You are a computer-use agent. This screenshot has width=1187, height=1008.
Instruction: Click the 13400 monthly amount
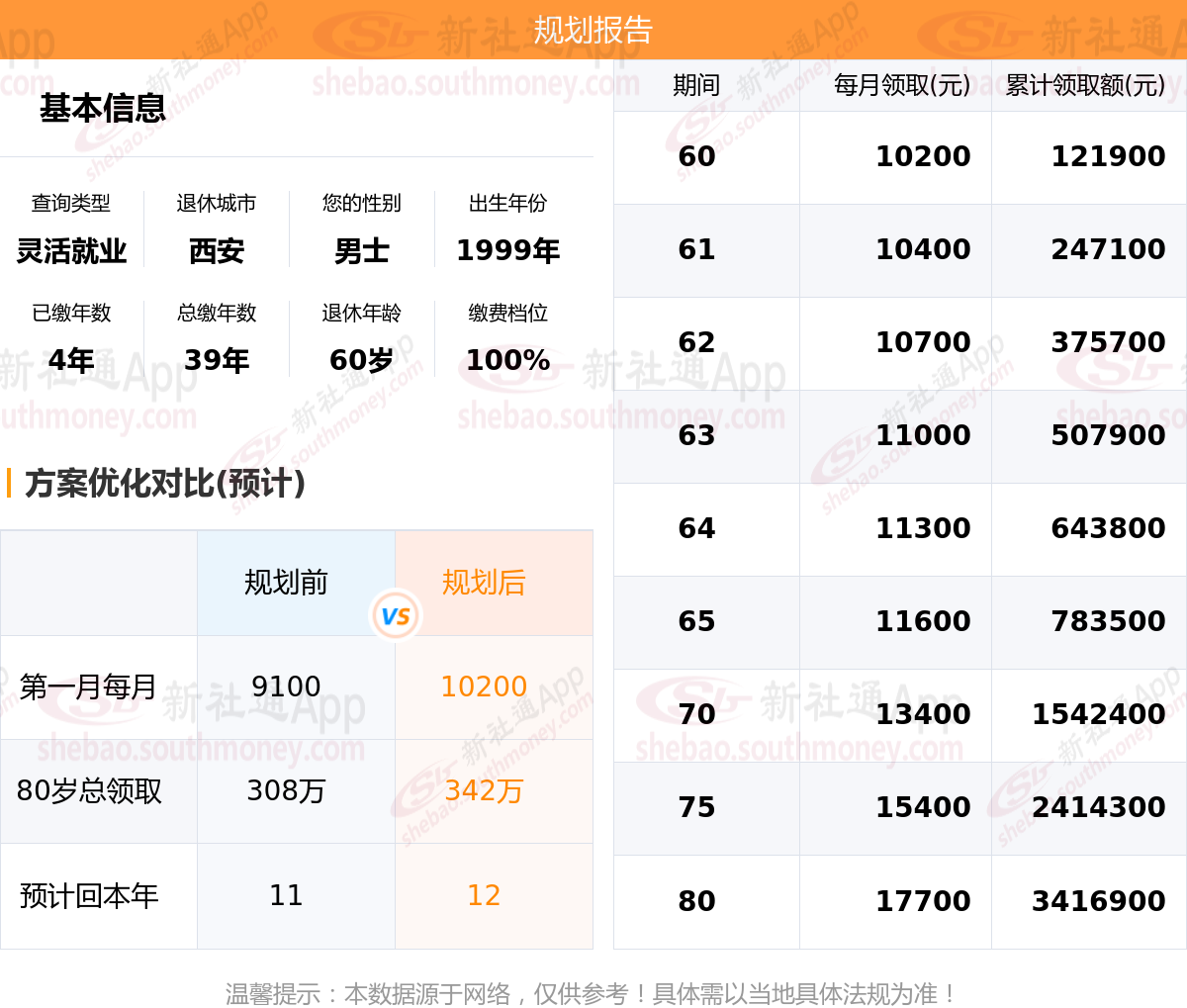tap(923, 714)
